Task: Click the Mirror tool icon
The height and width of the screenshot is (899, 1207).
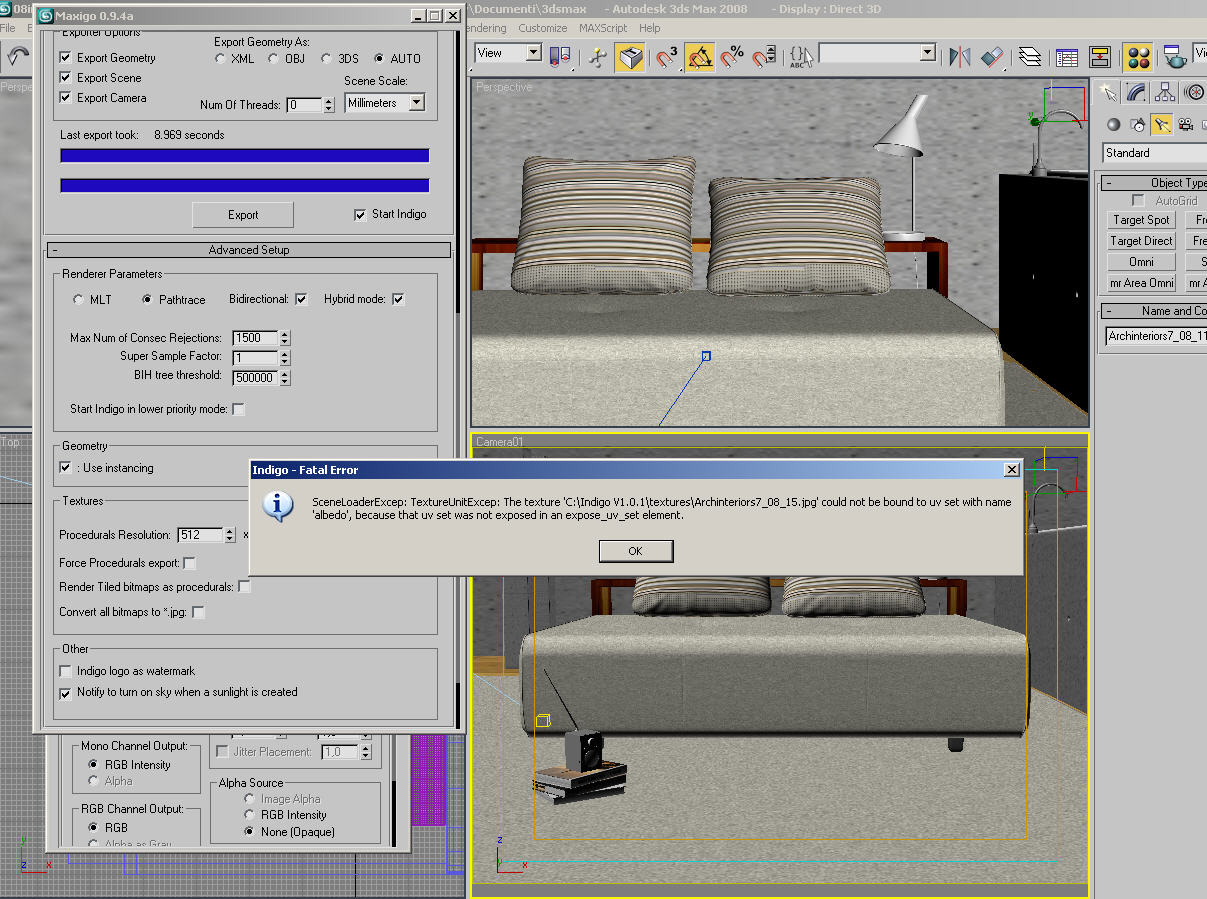Action: (x=959, y=58)
